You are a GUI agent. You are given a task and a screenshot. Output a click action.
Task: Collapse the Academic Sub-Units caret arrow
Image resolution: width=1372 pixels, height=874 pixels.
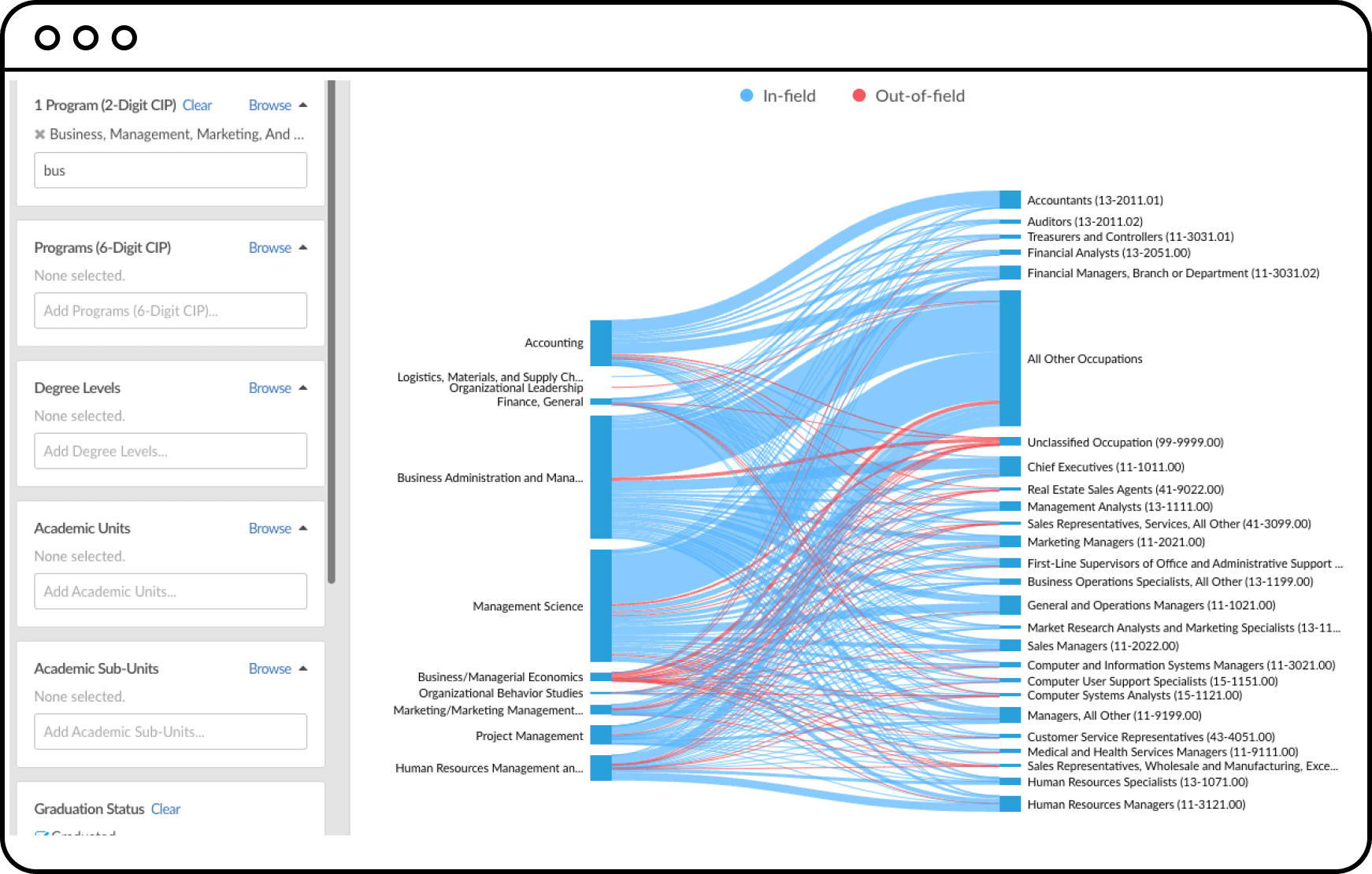tap(303, 668)
